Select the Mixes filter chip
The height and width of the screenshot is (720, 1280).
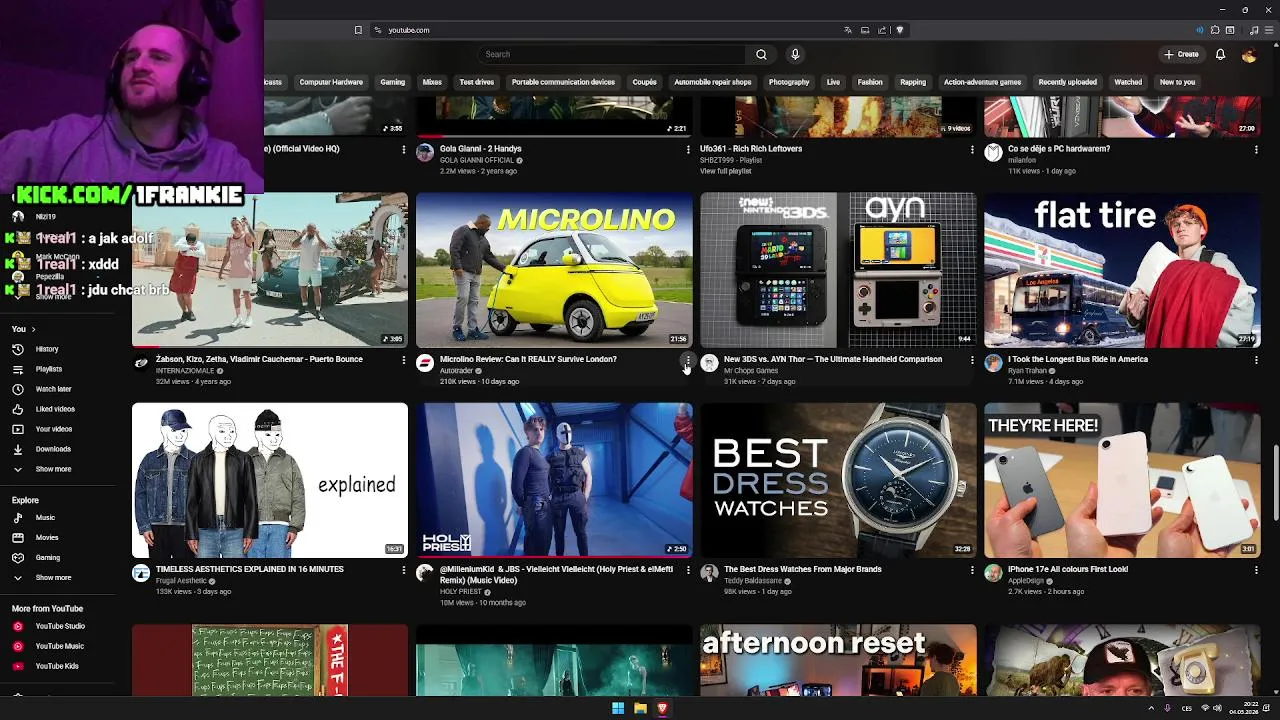432,82
